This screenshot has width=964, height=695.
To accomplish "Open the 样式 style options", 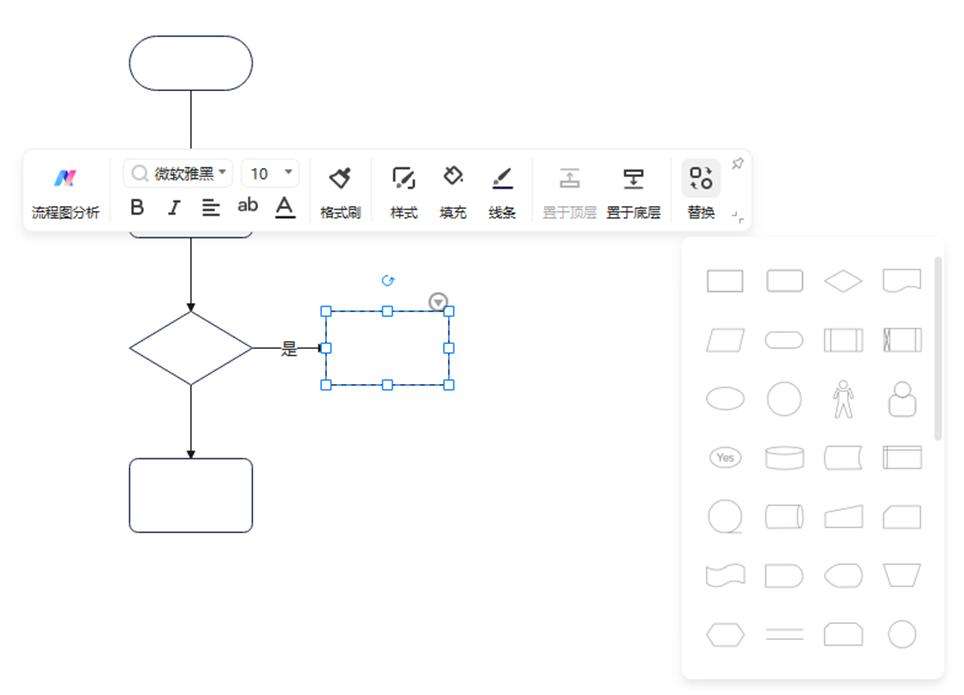I will coord(404,190).
